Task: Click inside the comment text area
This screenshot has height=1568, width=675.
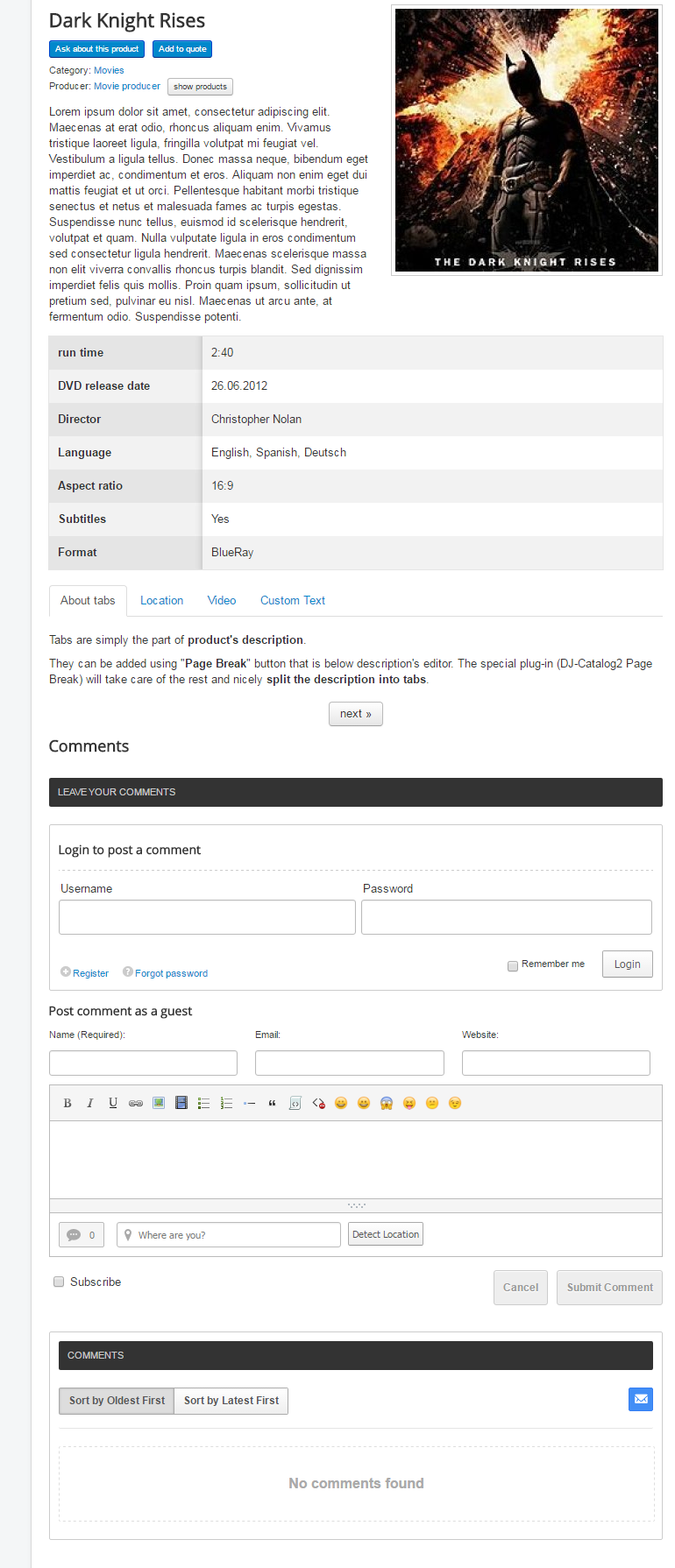Action: pos(356,1160)
